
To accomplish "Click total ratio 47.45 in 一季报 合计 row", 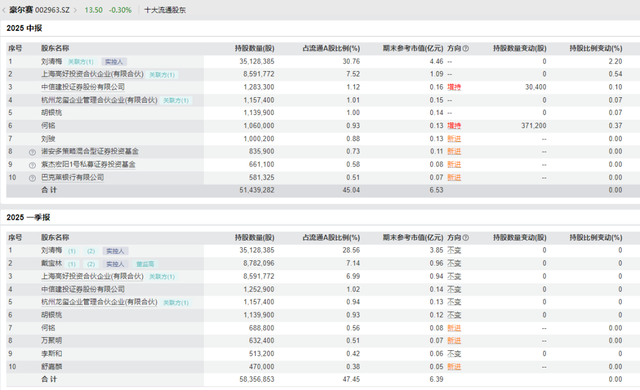I will point(351,379).
